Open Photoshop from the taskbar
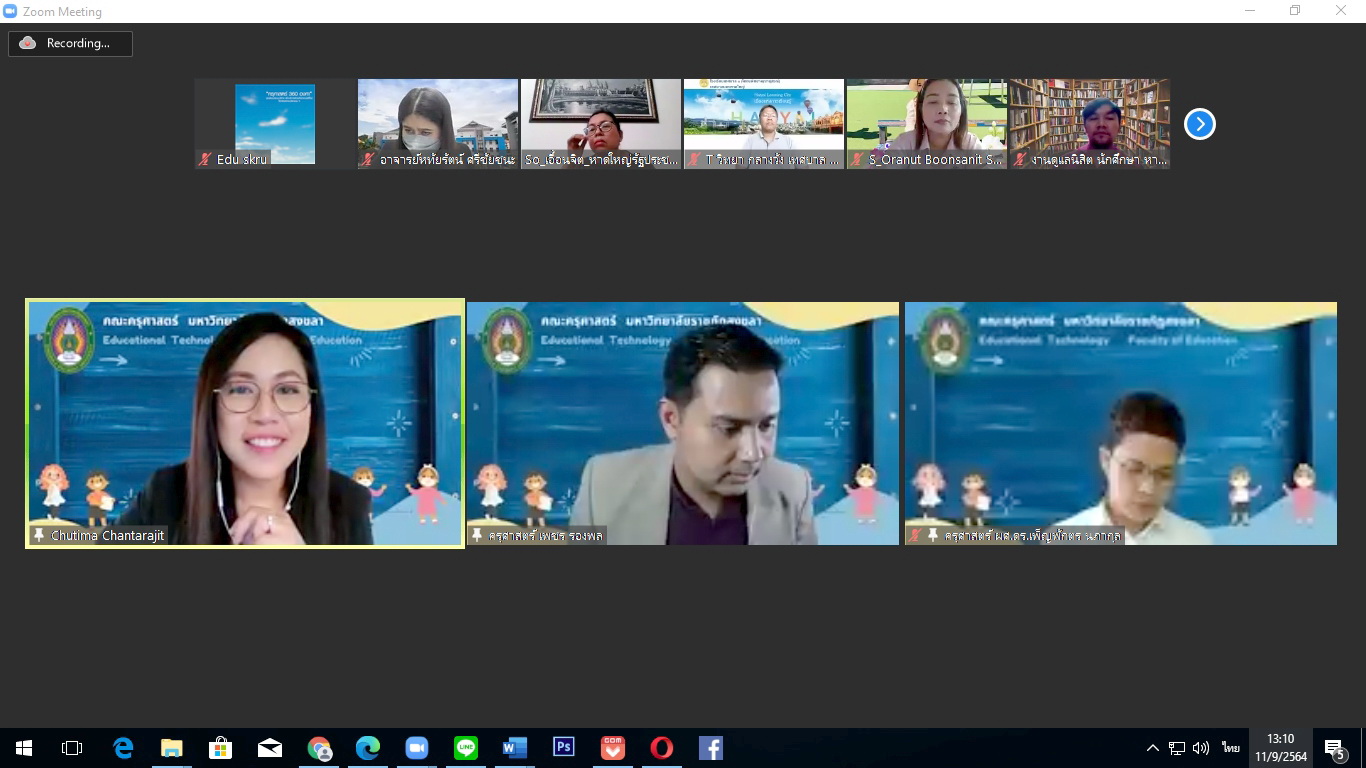Screen dimensions: 1366x768 (x=564, y=748)
